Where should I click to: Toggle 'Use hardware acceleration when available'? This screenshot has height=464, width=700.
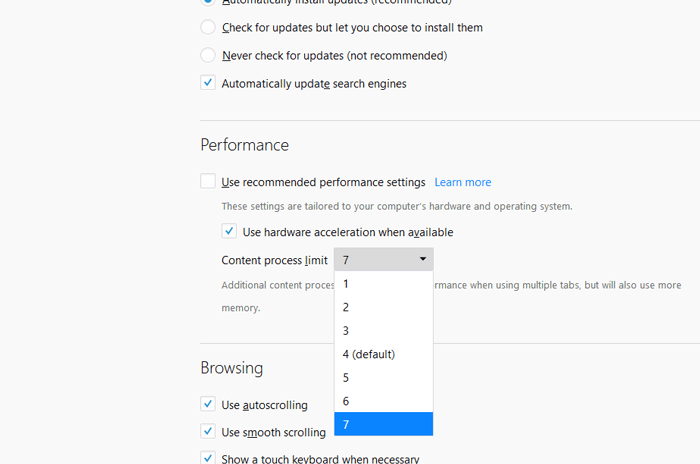[229, 232]
